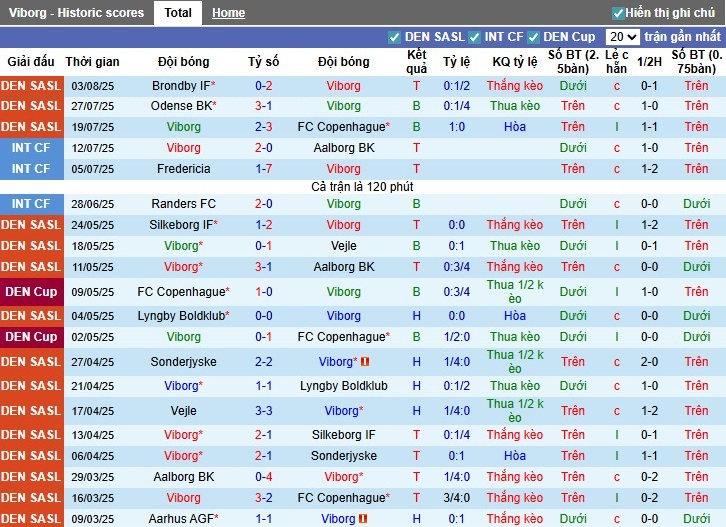Click the date 21/04/25
This screenshot has height=527, width=726.
(92, 386)
